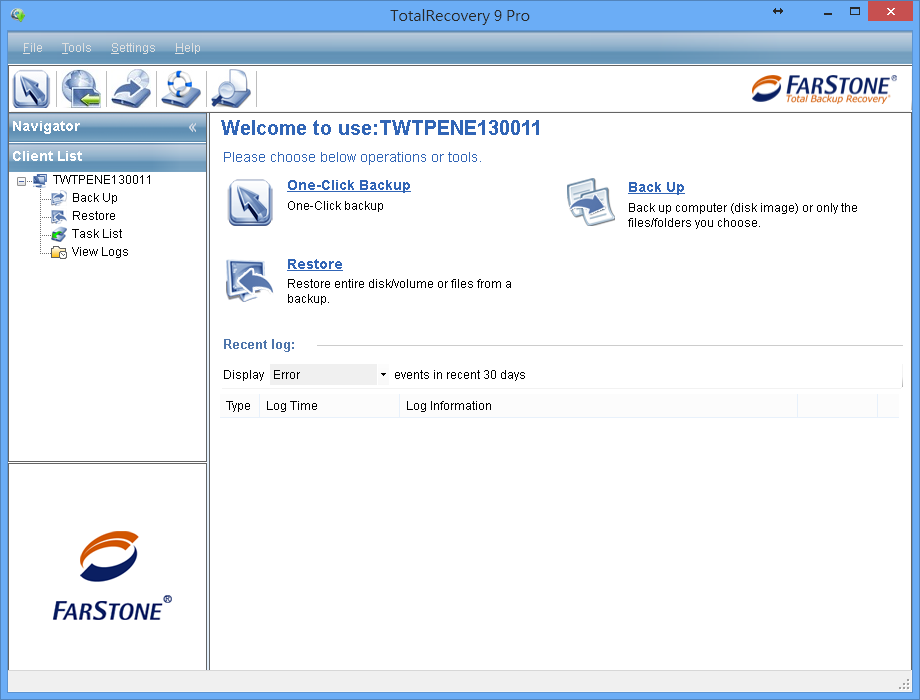Screen dimensions: 920x700
Task: Click the One-Click Backup cursor icon
Action: click(248, 200)
